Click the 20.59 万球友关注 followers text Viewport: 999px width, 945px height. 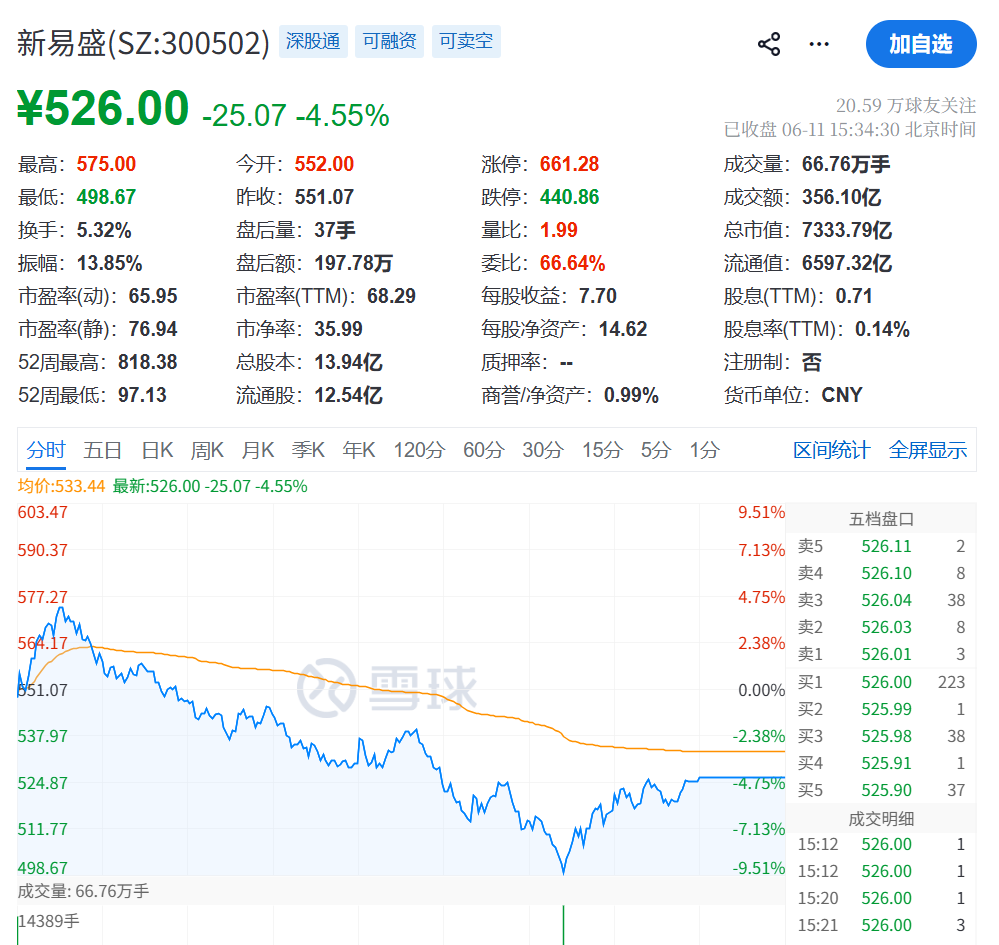coord(905,105)
